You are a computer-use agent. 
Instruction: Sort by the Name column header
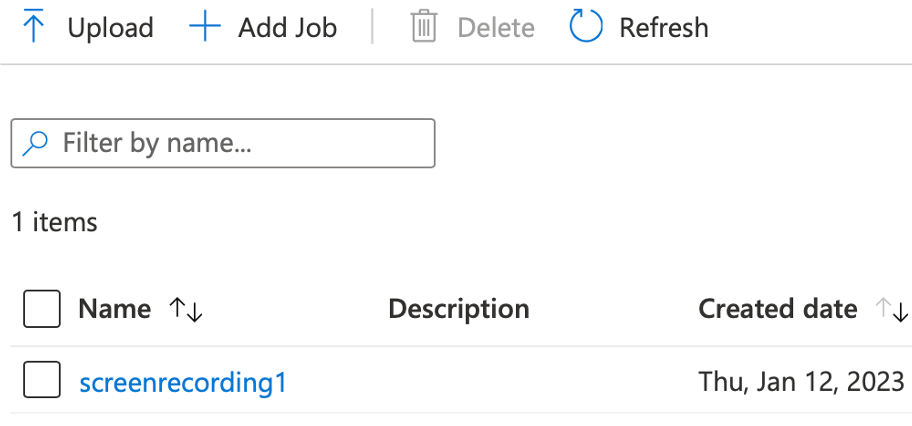coord(115,309)
